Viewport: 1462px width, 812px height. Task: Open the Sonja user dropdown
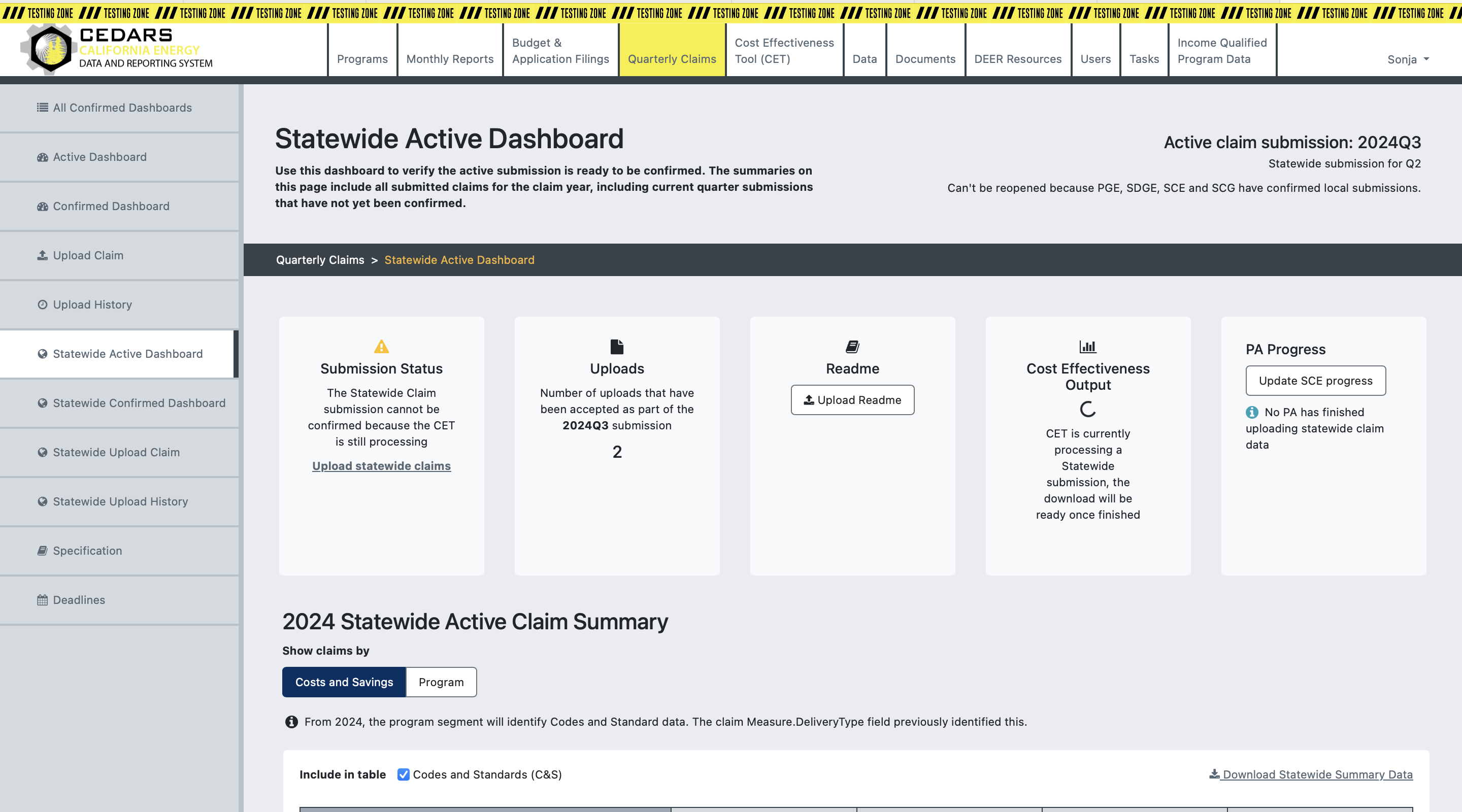coord(1408,59)
